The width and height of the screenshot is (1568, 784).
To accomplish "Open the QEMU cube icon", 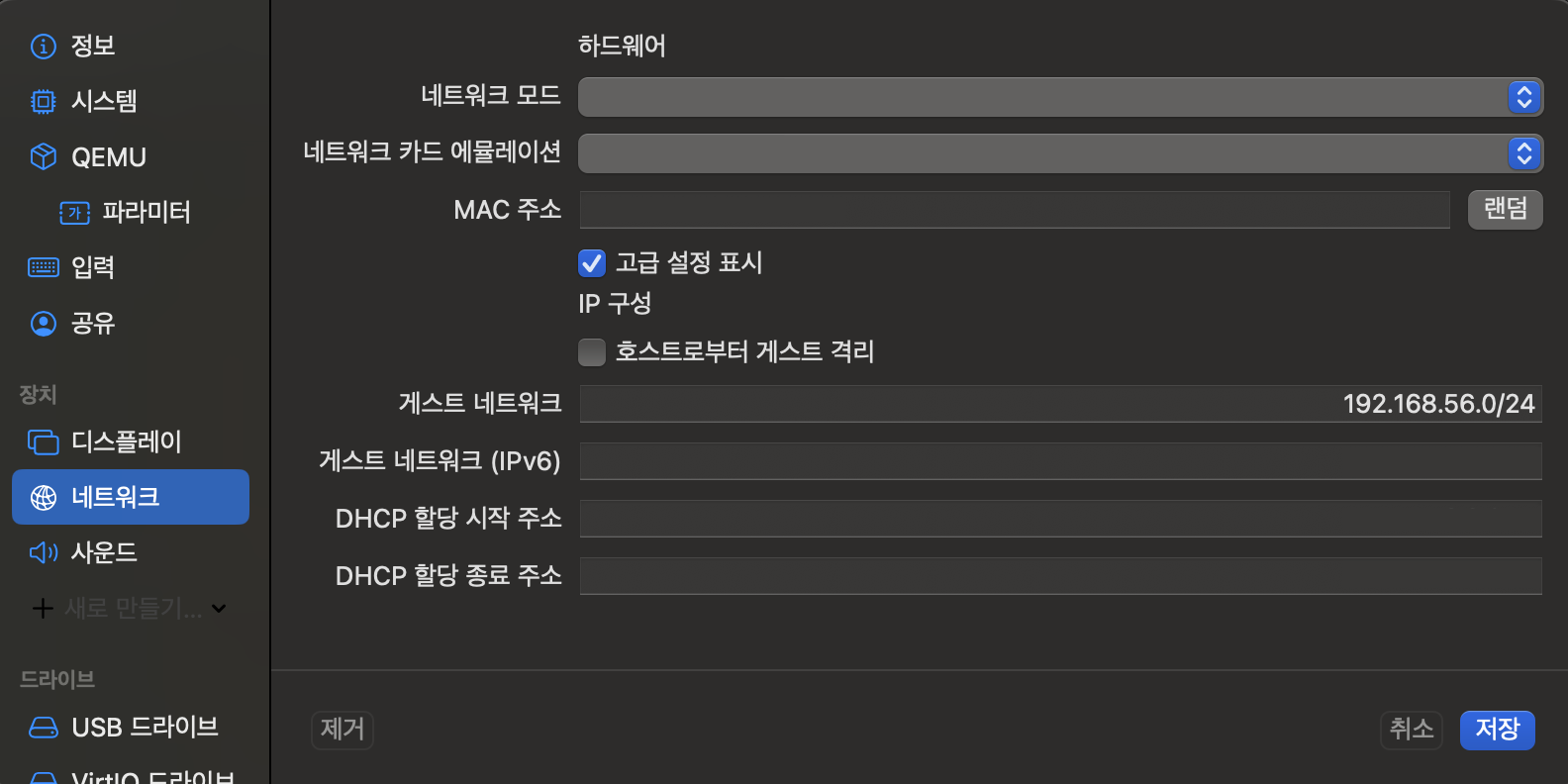I will coord(44,157).
